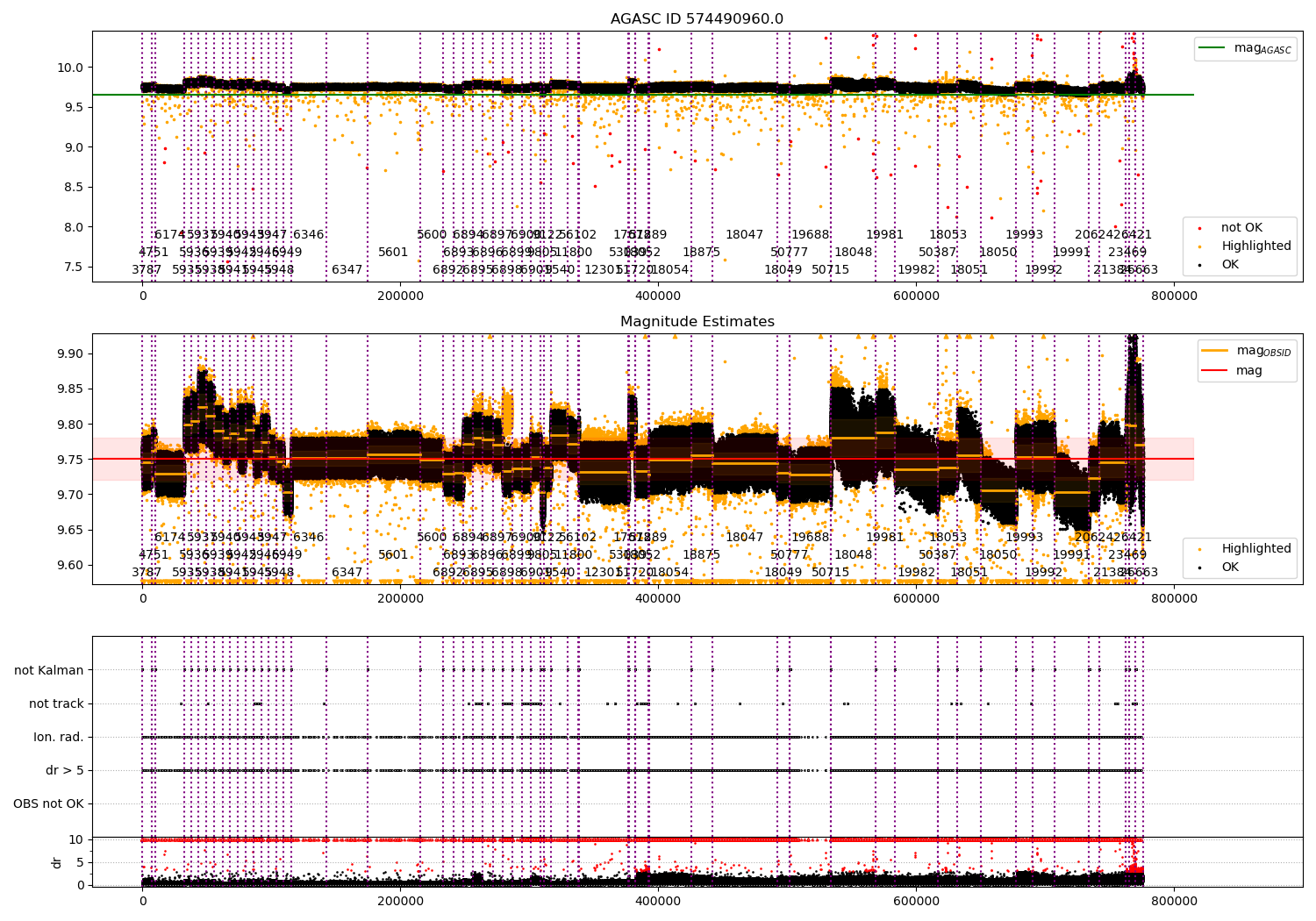
Task: Click the 9.75 tick on middle plot
Action: [x=70, y=460]
